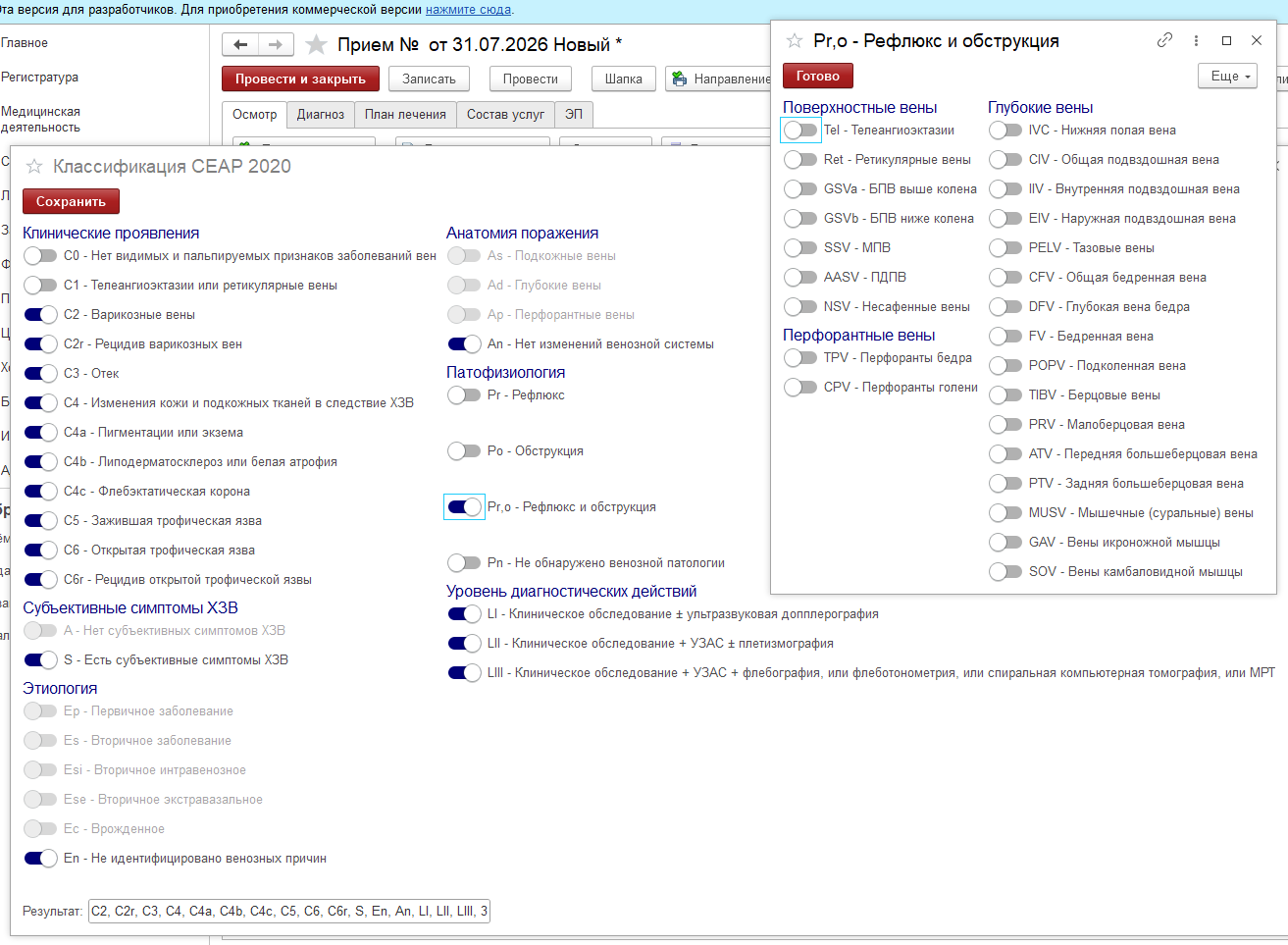Enable IVC - Нижняя полая вена switch
Image resolution: width=1288 pixels, height=945 pixels.
coord(1005,130)
